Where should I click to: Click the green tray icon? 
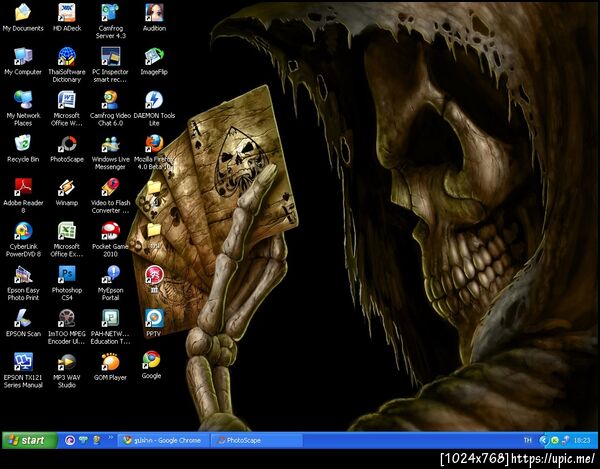554,440
